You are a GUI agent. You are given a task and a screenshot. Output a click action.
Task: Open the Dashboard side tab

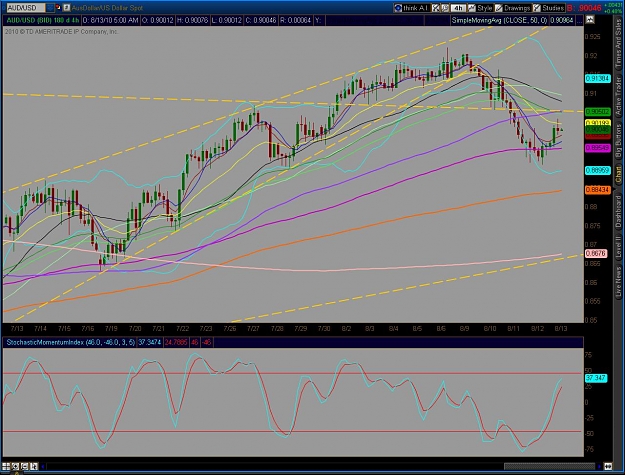(x=619, y=212)
